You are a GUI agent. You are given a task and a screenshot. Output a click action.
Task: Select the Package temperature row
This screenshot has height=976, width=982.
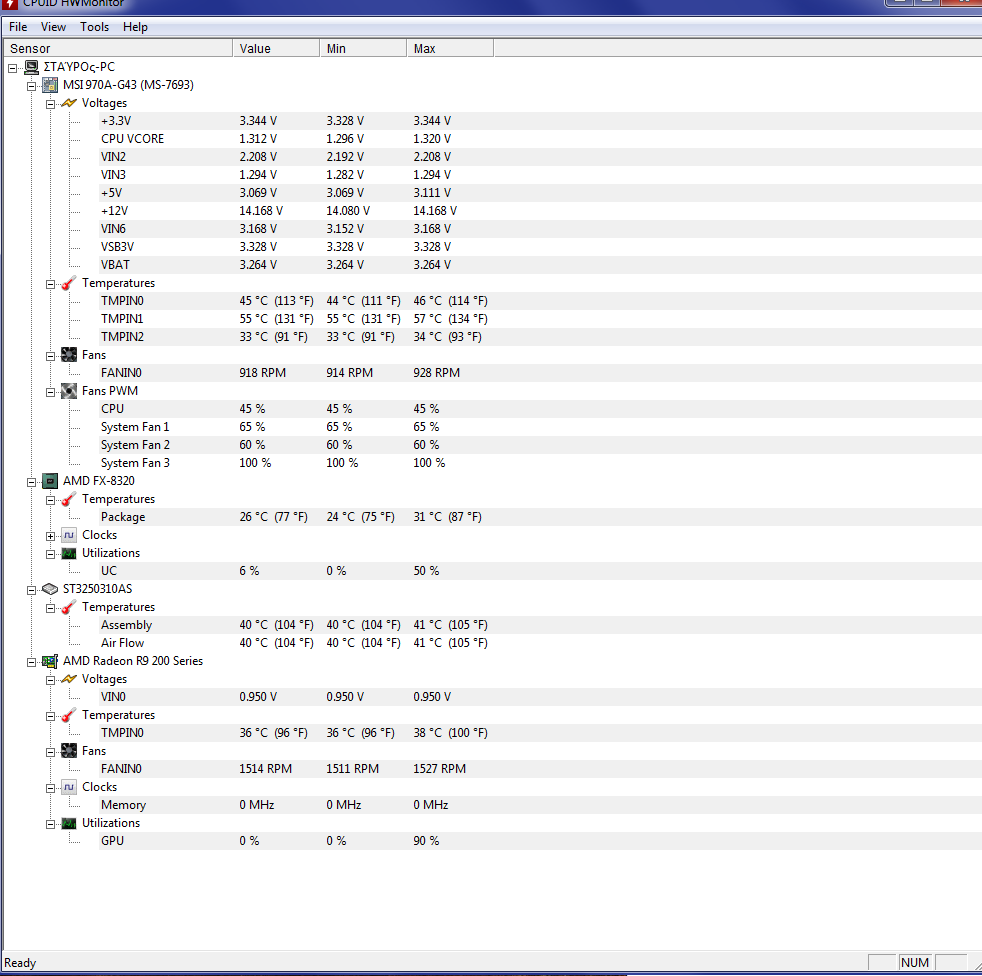tap(540, 517)
